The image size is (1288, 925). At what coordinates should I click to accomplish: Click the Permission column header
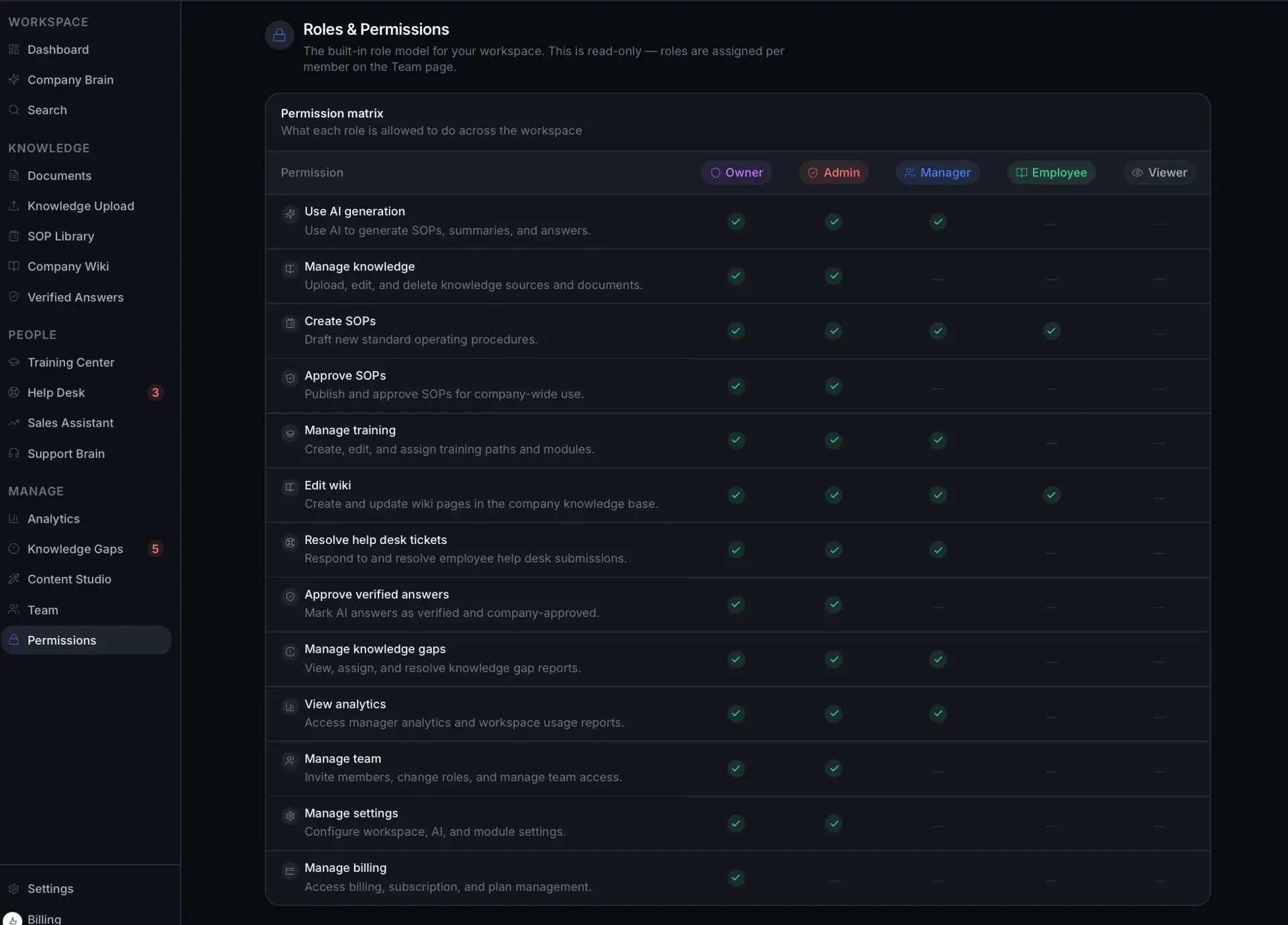coord(312,172)
